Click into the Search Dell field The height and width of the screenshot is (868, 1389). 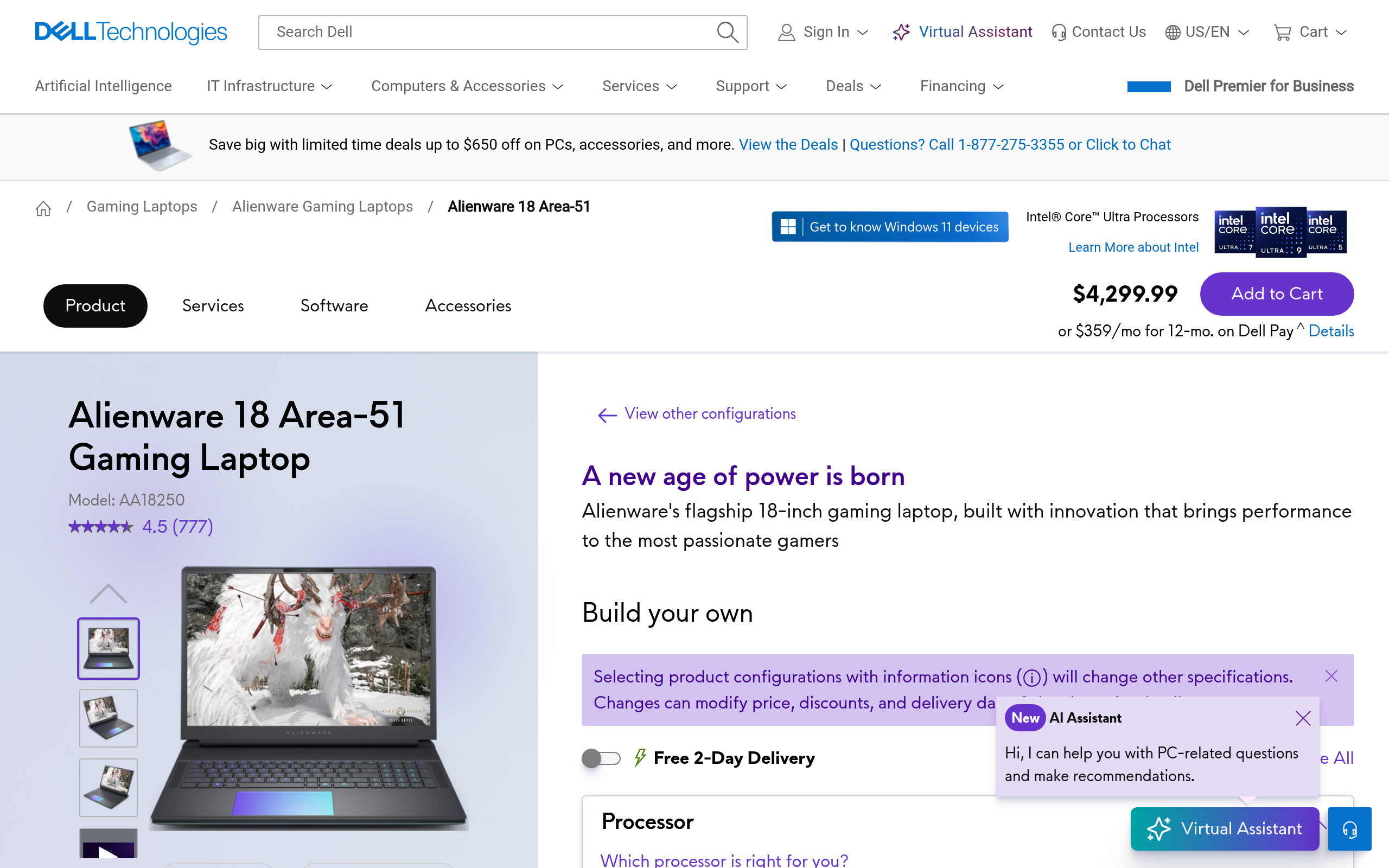pyautogui.click(x=488, y=32)
